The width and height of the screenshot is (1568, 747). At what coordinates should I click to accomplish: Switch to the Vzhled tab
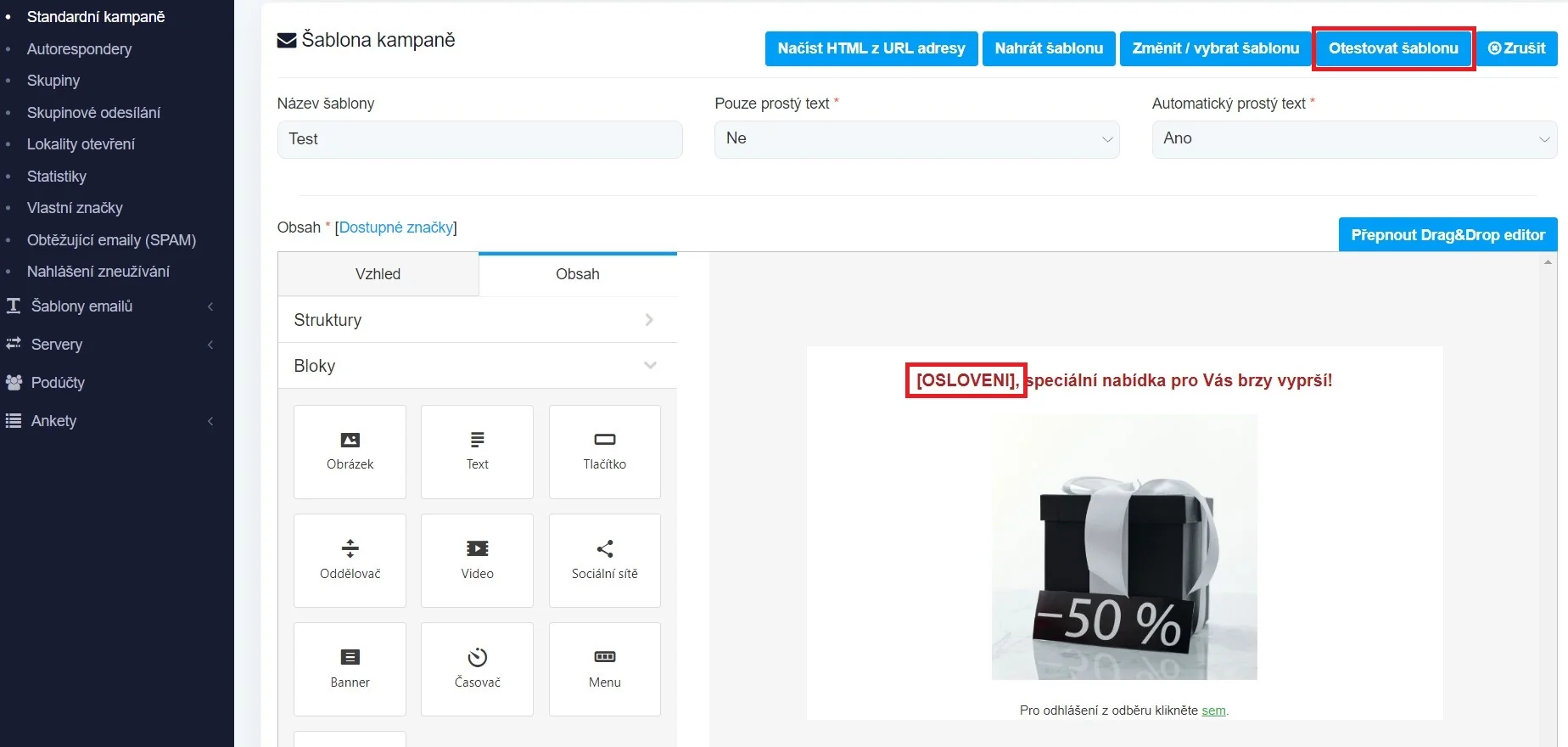pos(378,274)
